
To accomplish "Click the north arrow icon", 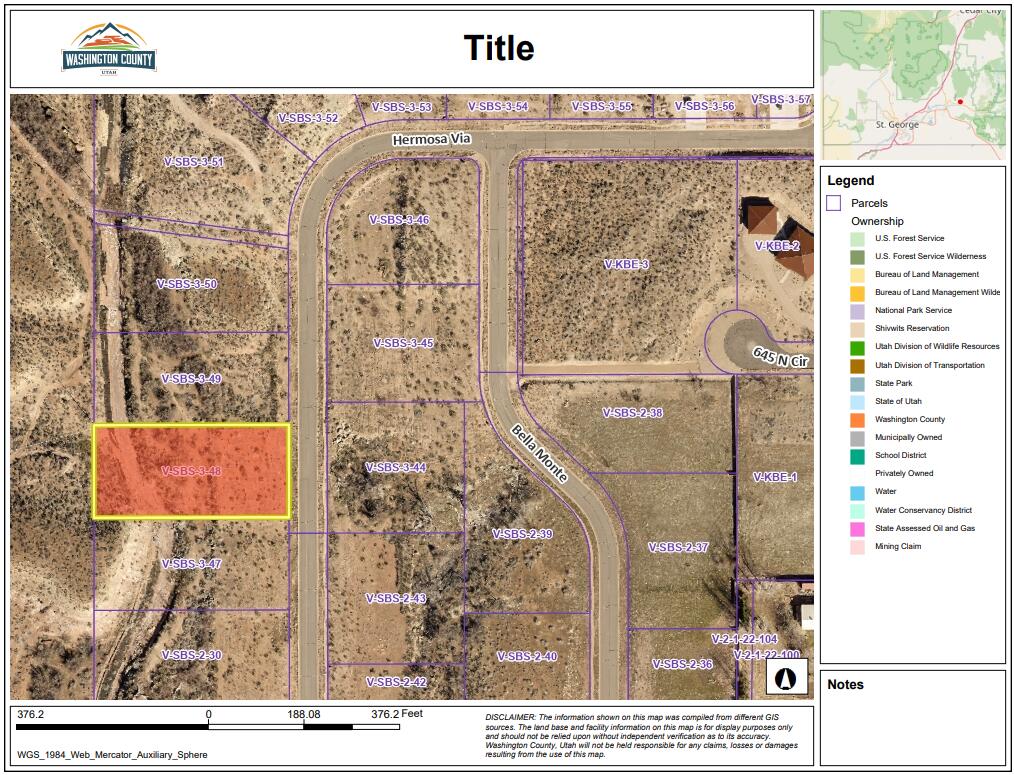I will (786, 677).
